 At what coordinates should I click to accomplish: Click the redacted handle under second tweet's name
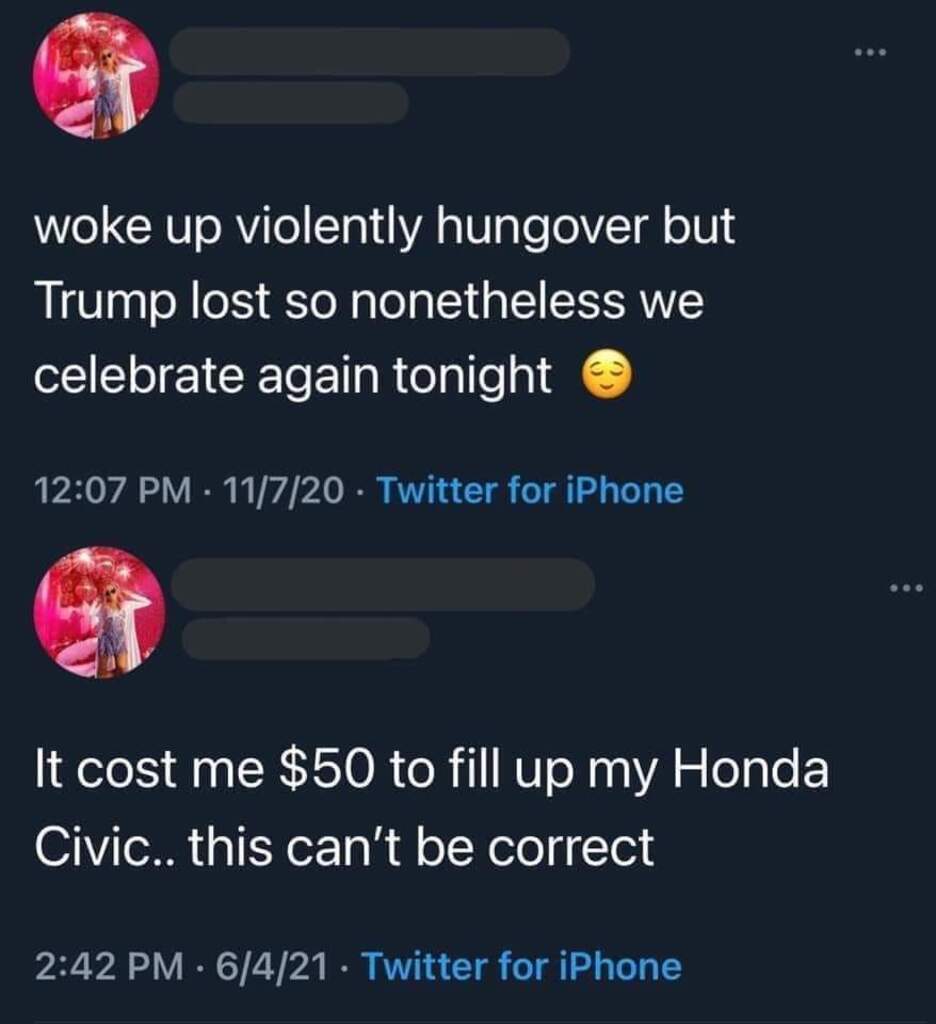click(x=306, y=638)
